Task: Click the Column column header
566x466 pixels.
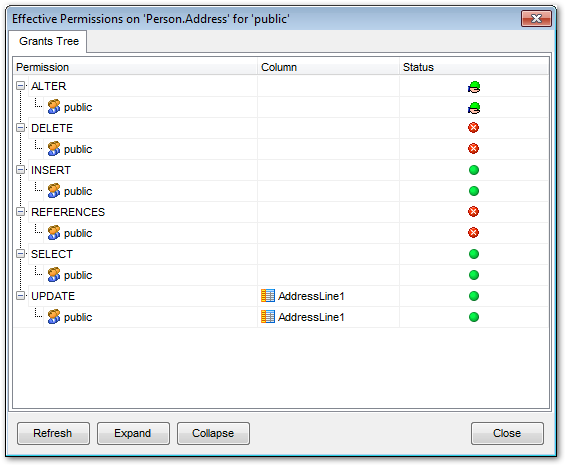Action: tap(328, 67)
